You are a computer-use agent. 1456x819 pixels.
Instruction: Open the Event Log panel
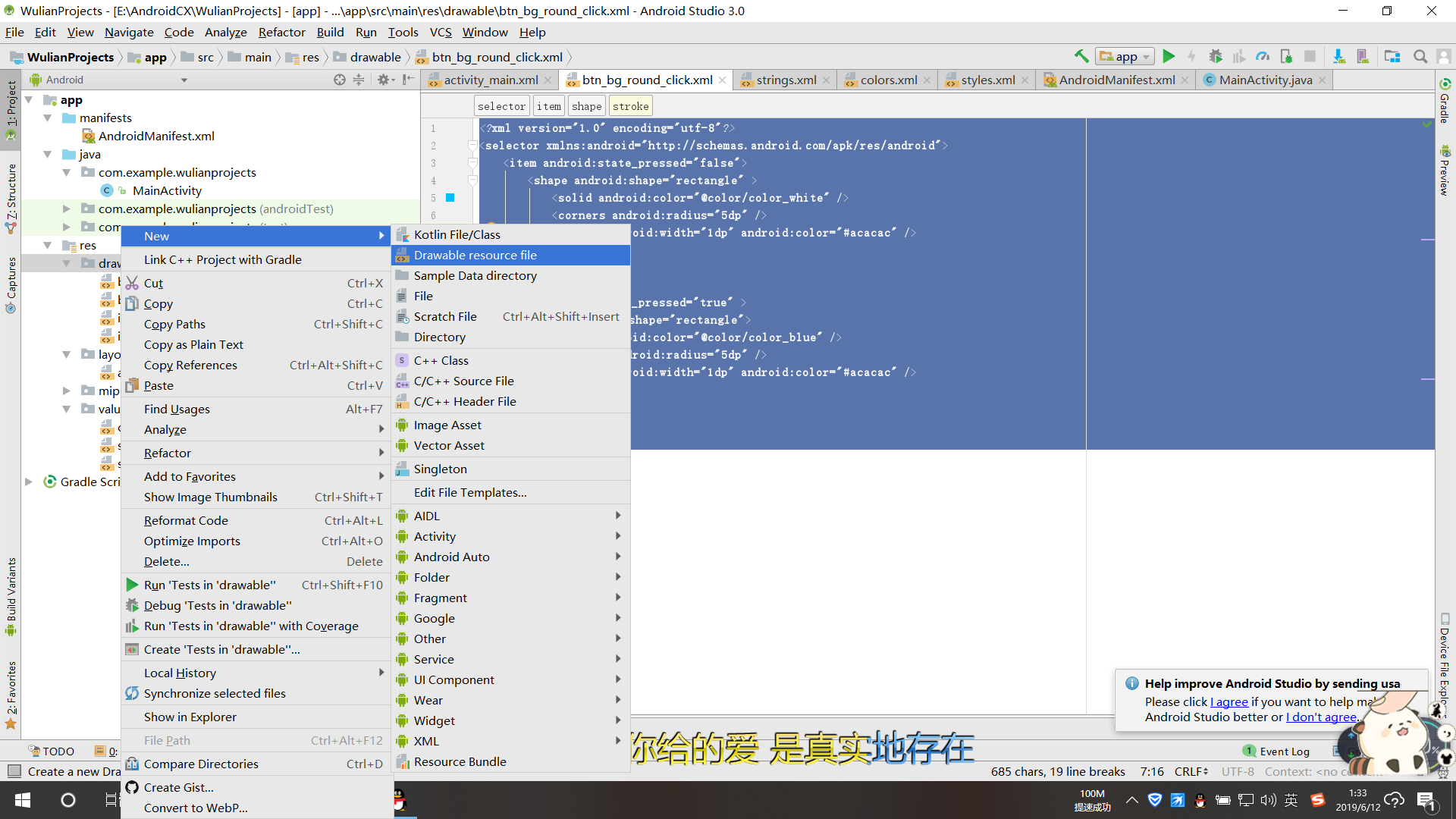[x=1276, y=751]
